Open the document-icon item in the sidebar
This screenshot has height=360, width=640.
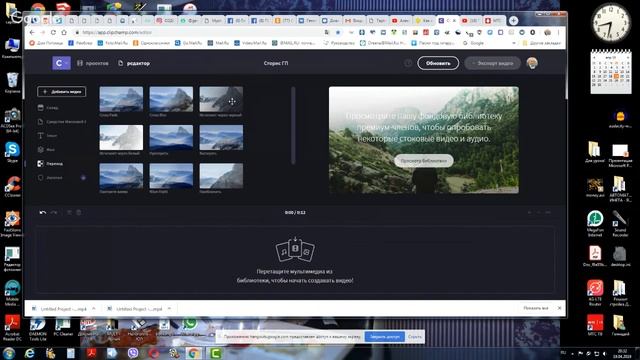pos(62,122)
